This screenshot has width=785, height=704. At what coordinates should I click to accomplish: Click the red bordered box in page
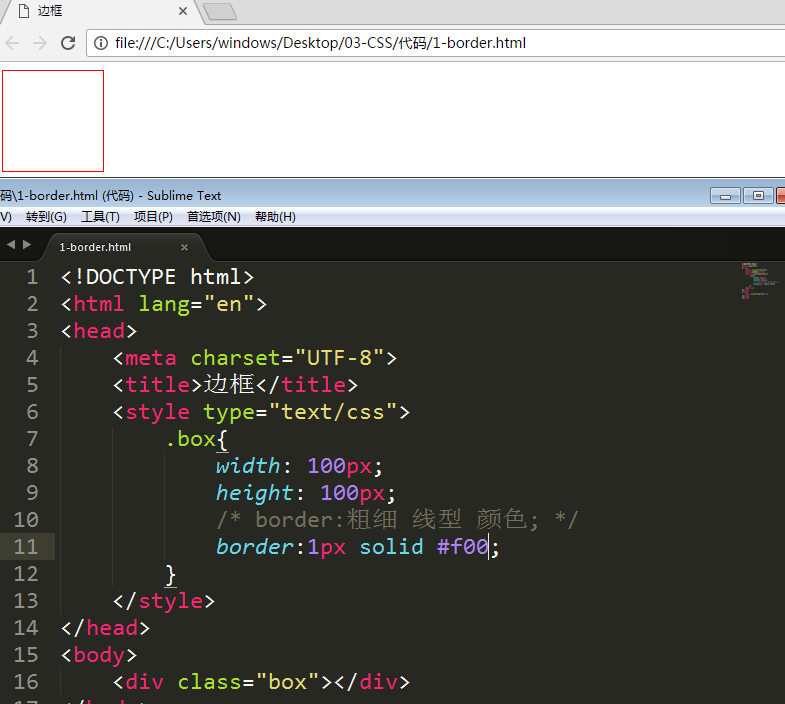pyautogui.click(x=53, y=121)
